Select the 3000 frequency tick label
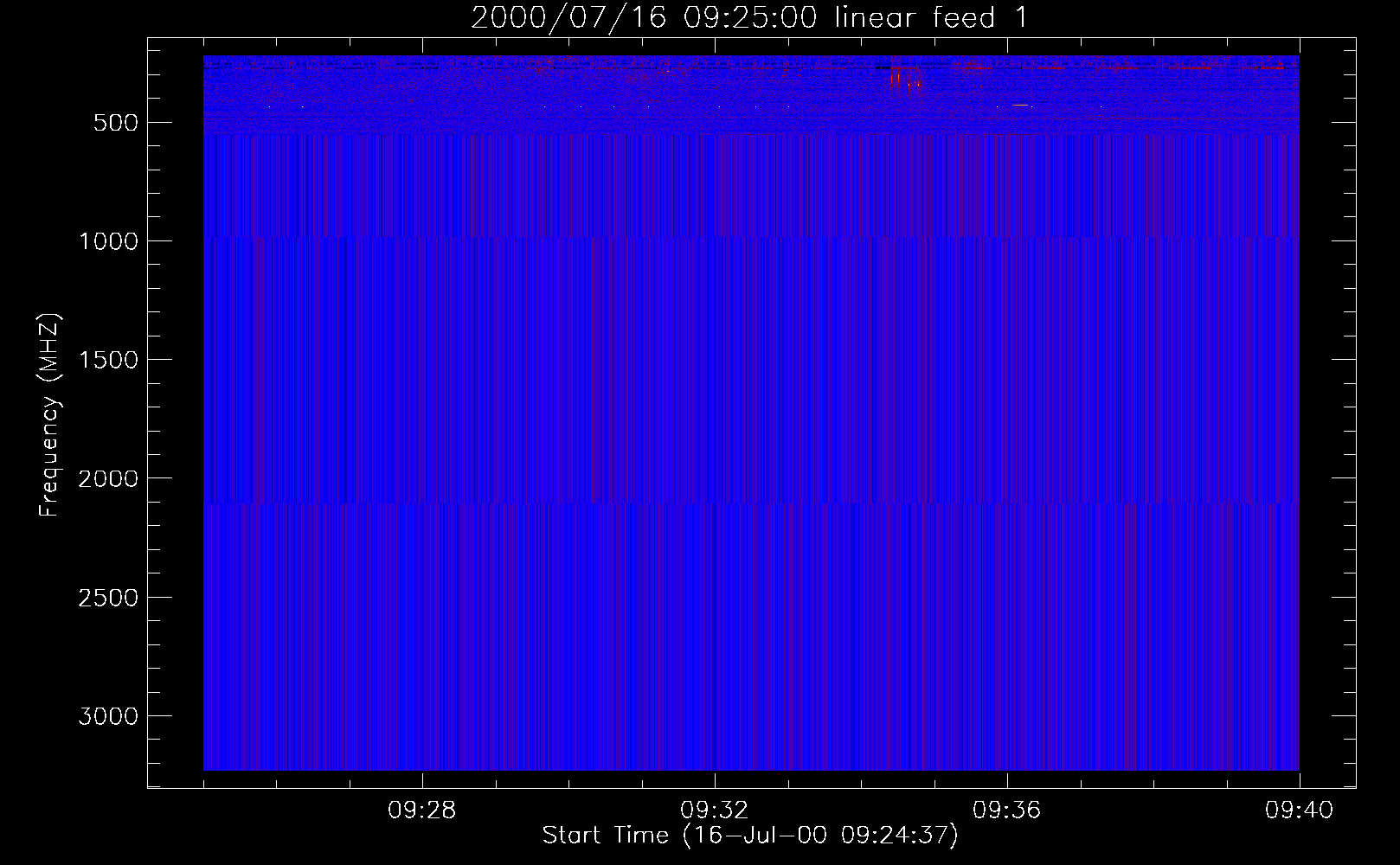The height and width of the screenshot is (865, 1400). (108, 716)
